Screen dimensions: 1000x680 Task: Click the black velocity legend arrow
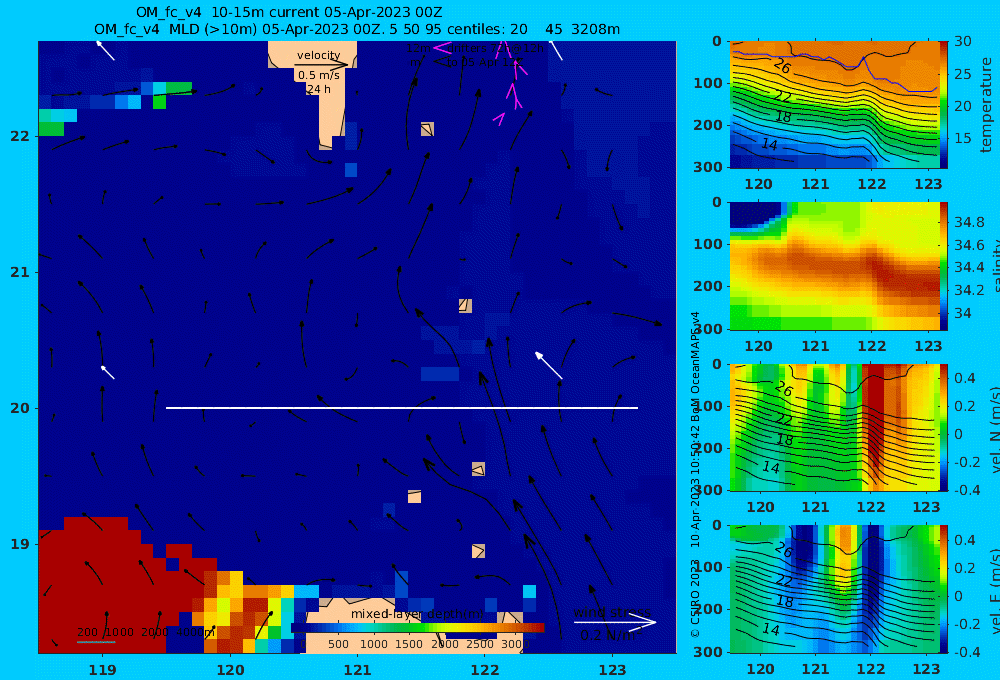(x=323, y=64)
